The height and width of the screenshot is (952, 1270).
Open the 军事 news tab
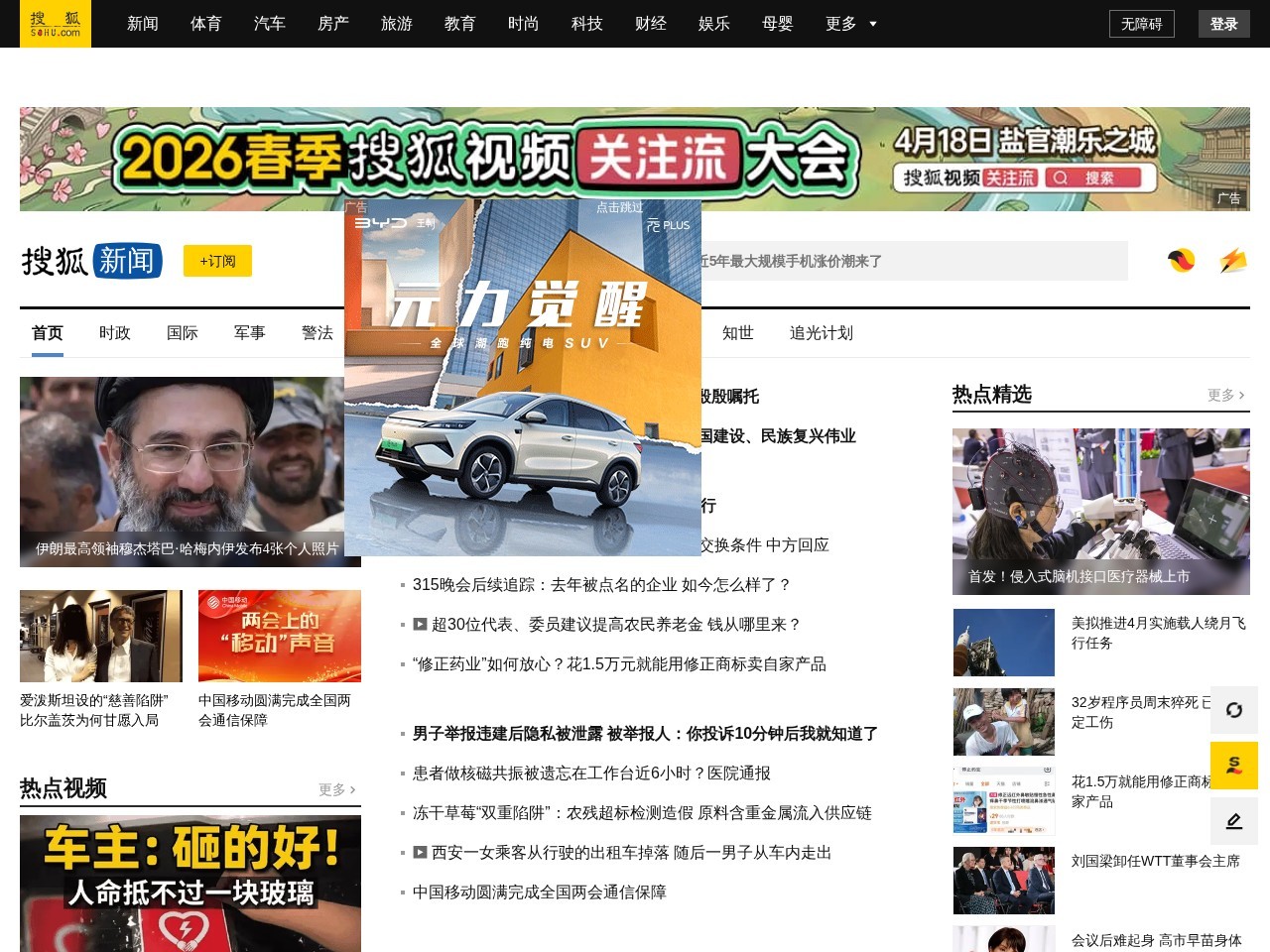[249, 333]
